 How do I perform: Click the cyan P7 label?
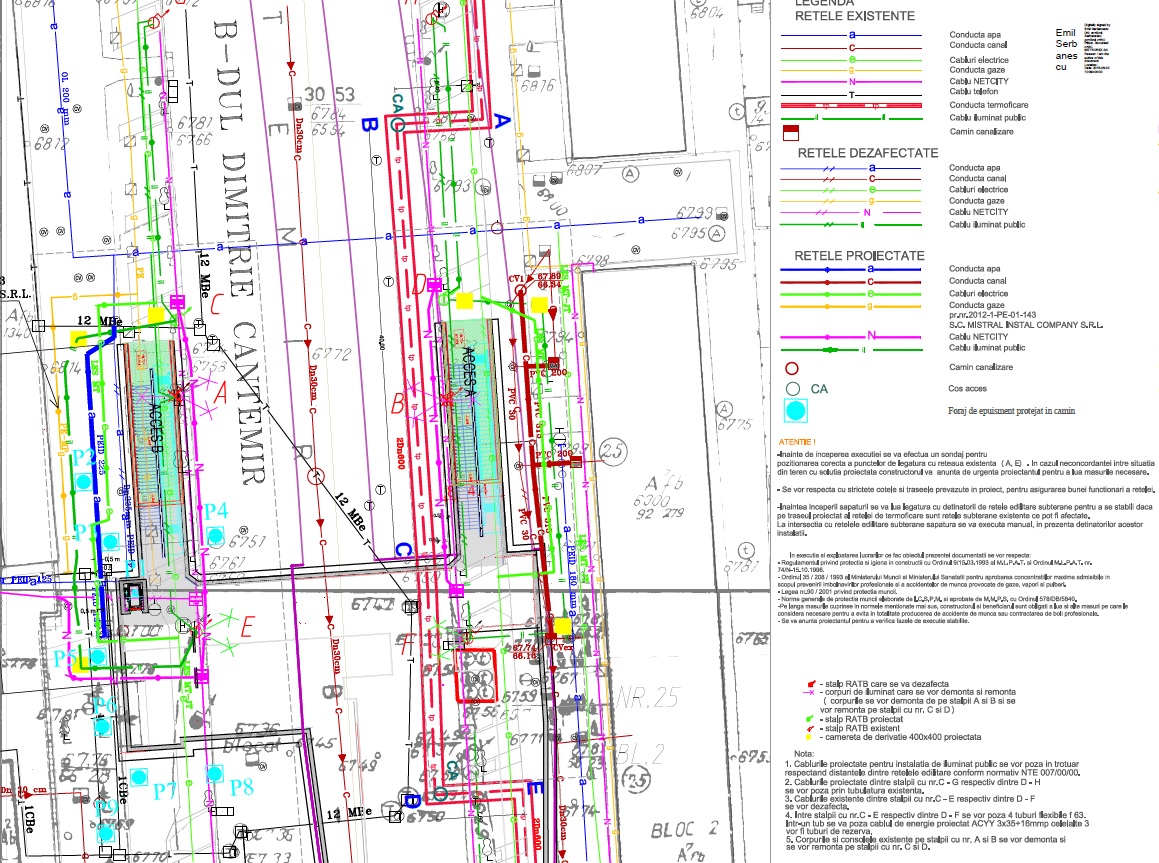pos(165,791)
